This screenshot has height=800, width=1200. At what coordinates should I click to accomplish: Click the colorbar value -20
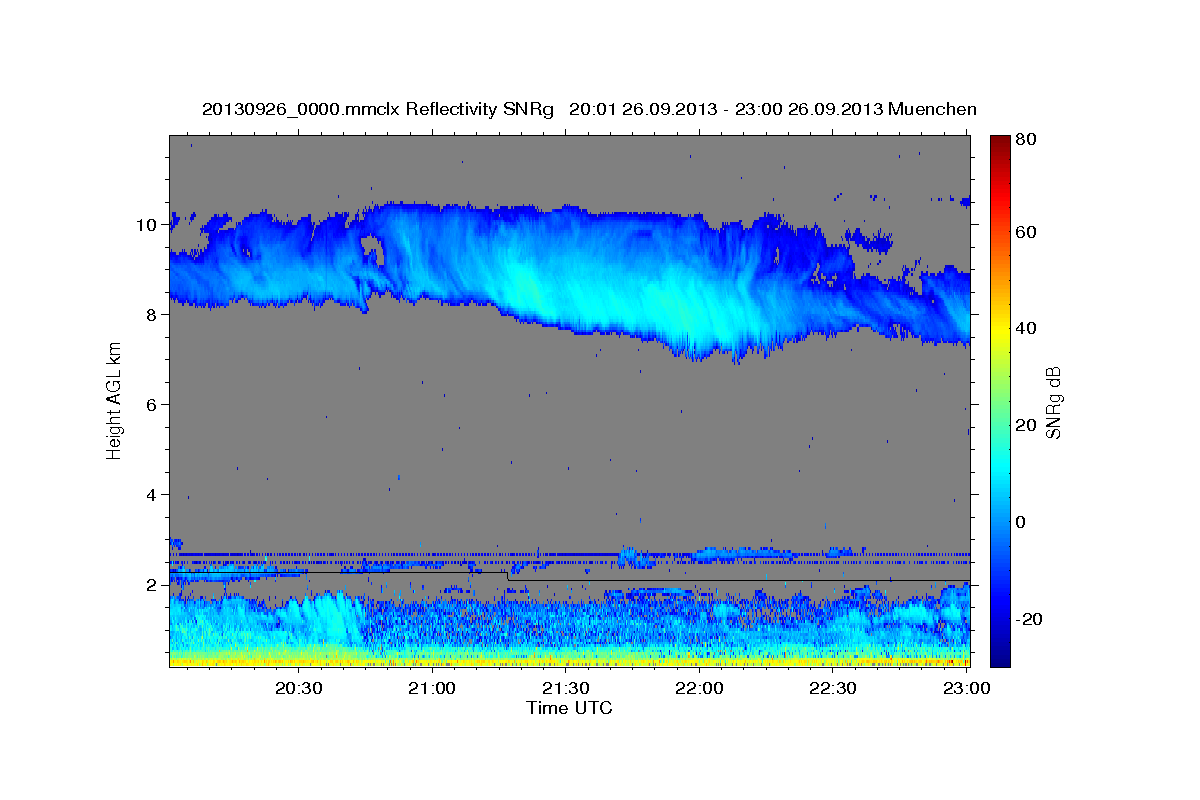tap(1029, 619)
